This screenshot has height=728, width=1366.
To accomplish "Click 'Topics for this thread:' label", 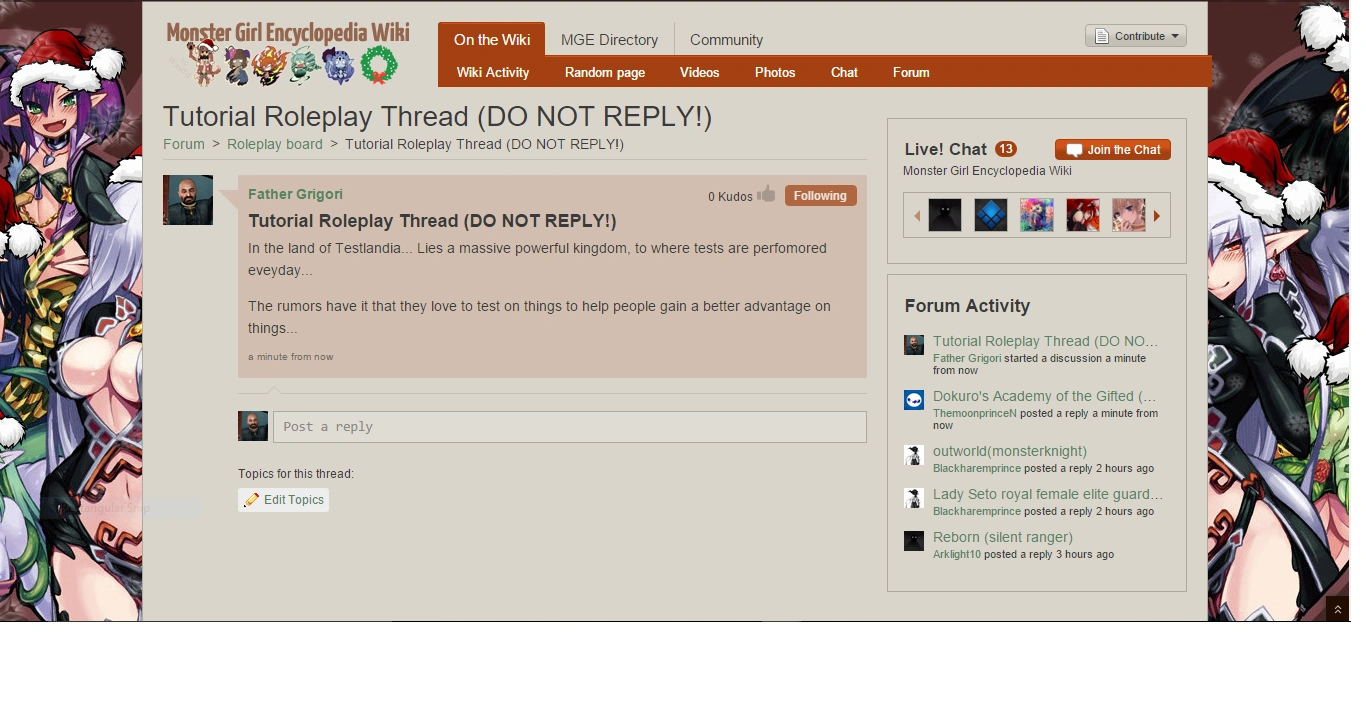I will (x=296, y=474).
